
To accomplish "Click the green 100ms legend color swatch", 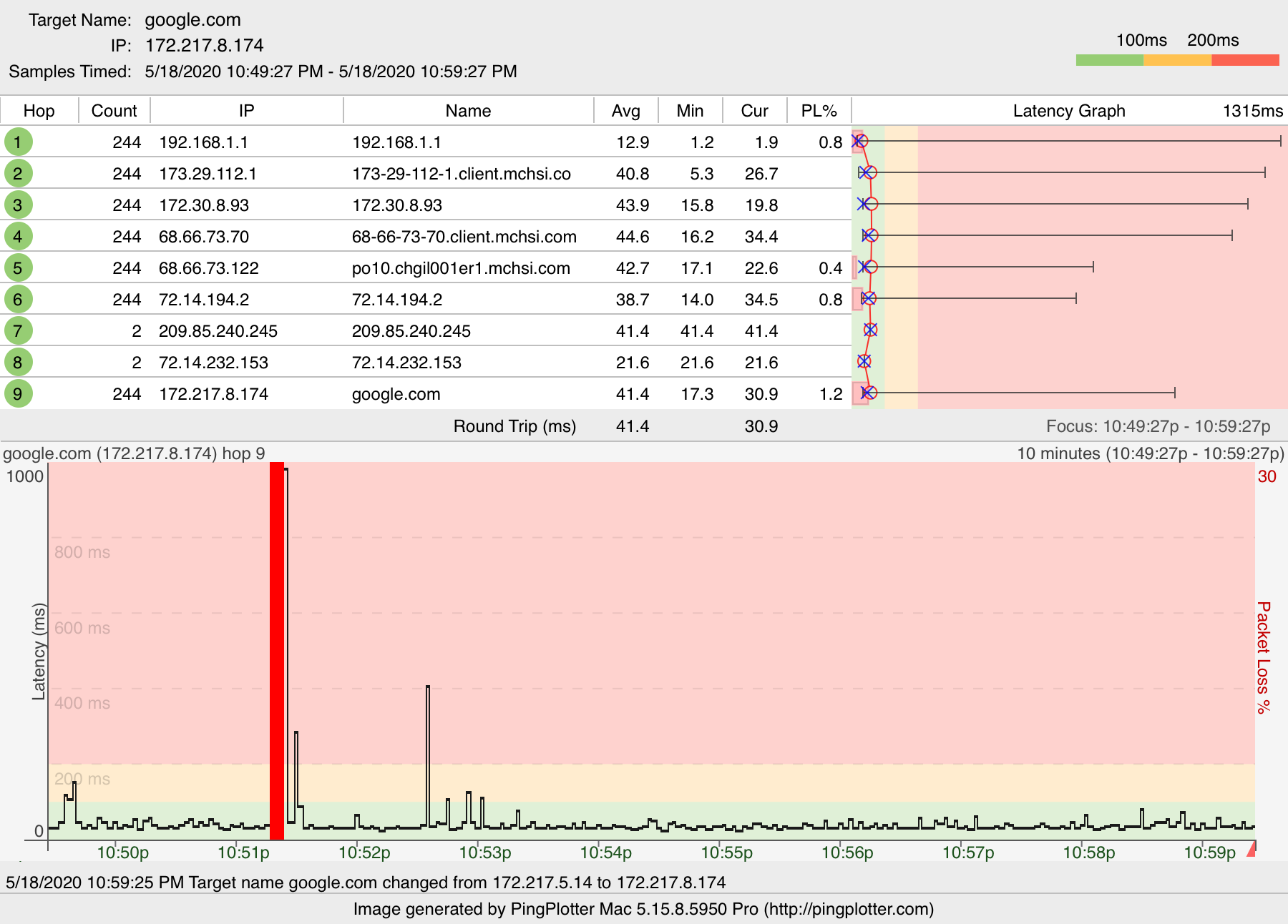I will pyautogui.click(x=1109, y=60).
